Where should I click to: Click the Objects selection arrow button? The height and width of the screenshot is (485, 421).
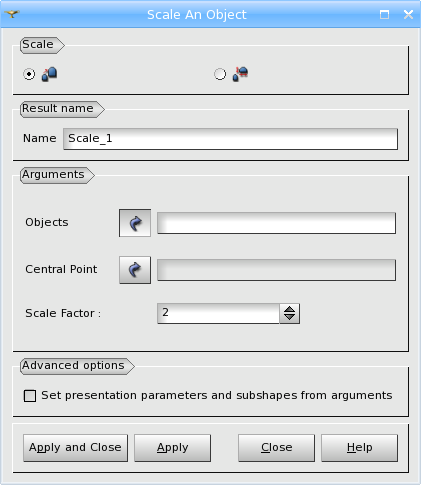click(135, 223)
